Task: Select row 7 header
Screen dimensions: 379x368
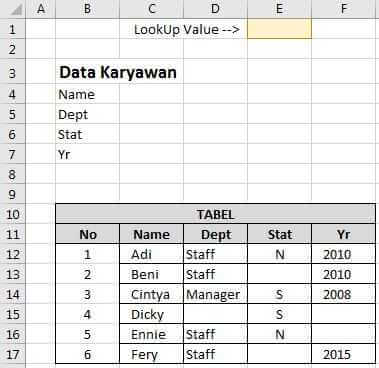Action: click(13, 154)
